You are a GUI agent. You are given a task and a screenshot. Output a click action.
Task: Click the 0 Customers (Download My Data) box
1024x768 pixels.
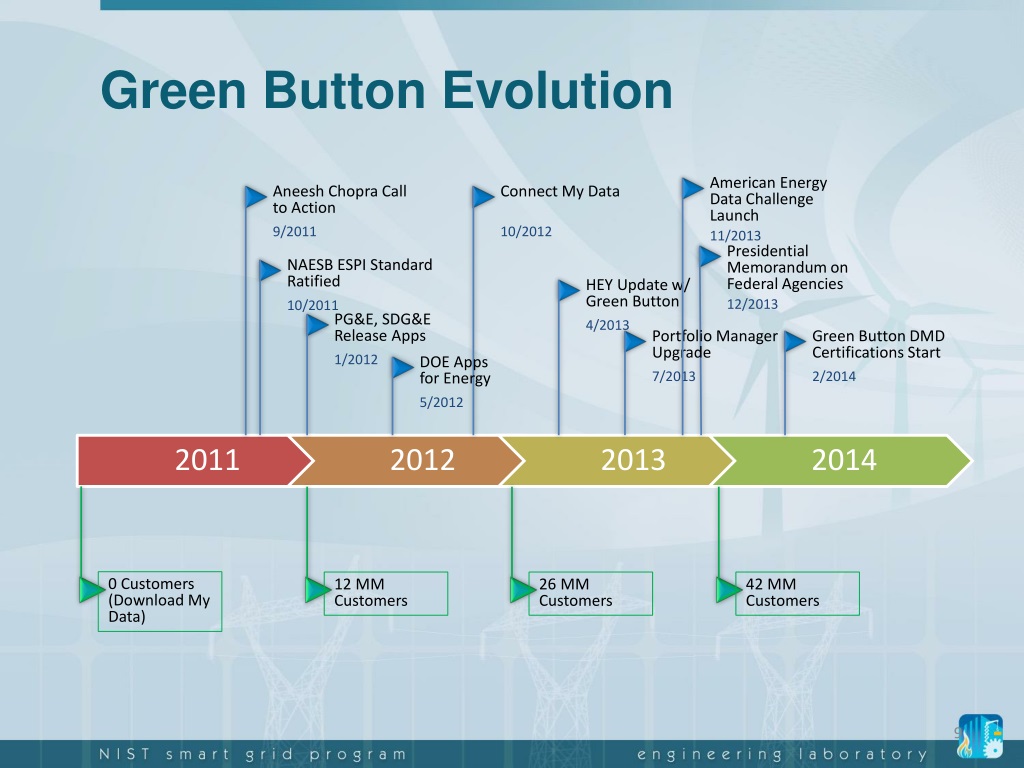[x=160, y=601]
